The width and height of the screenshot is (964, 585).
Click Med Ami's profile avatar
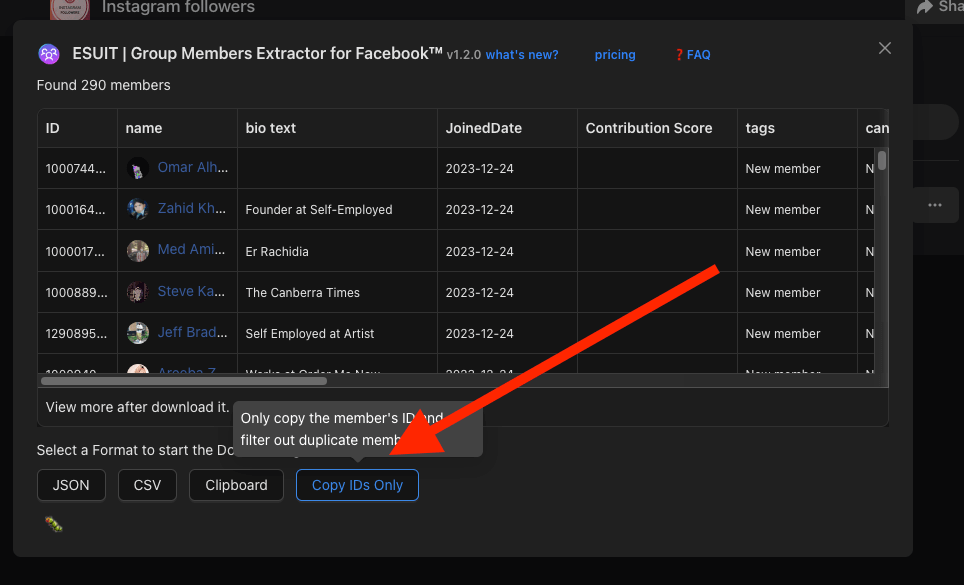pos(138,251)
